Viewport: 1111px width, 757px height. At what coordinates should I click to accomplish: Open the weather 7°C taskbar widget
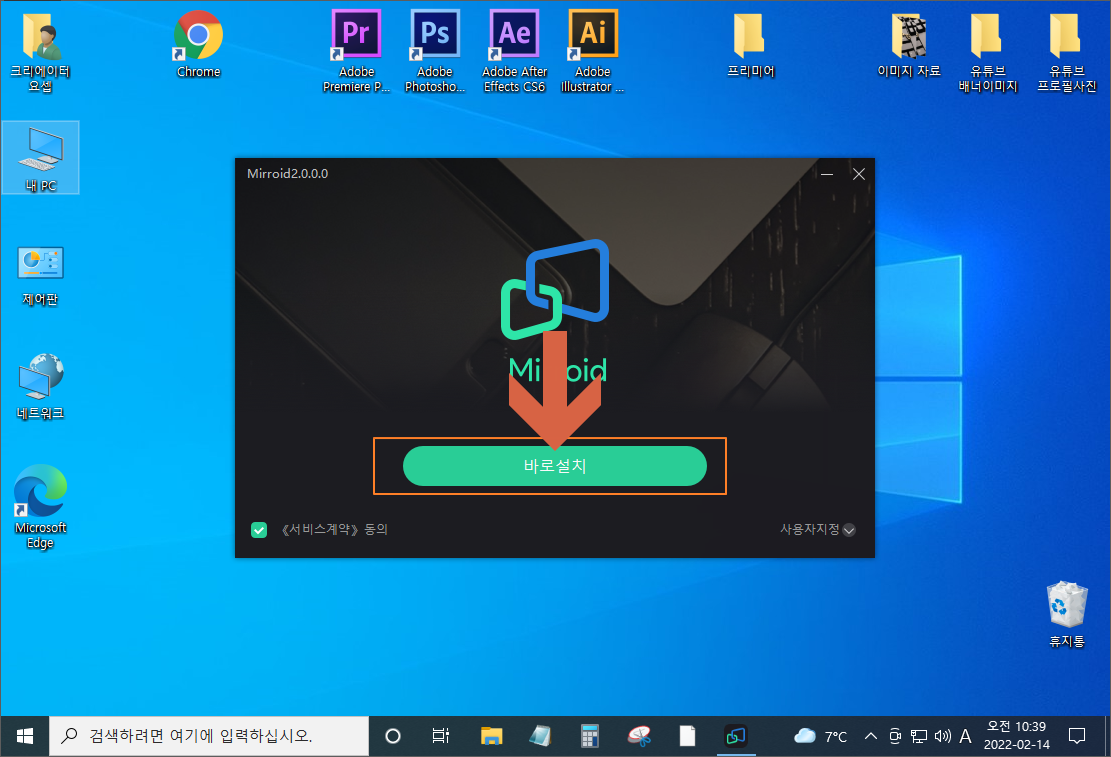pos(820,736)
